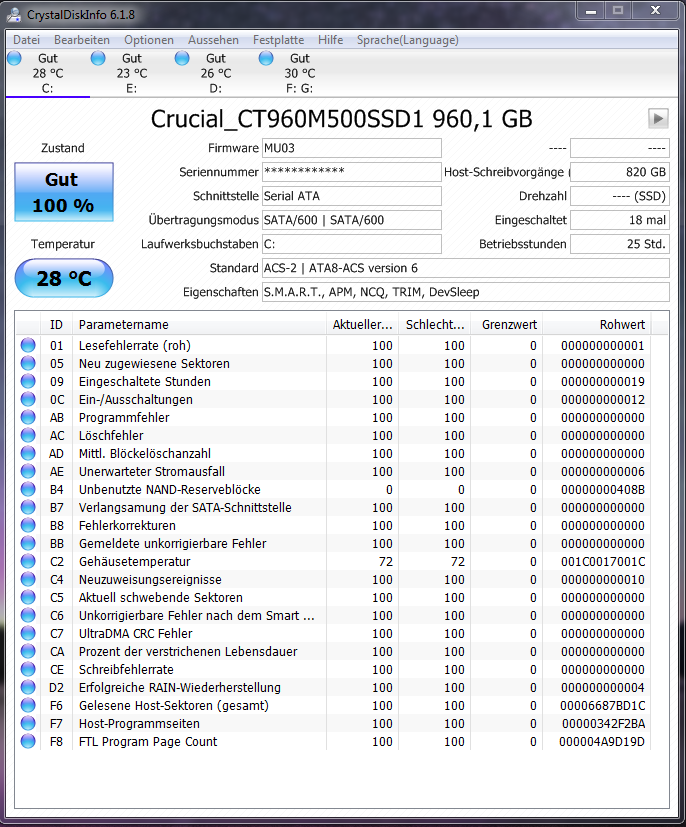Click status icon of Fehlerkorrekturen row
Image resolution: width=686 pixels, height=827 pixels.
click(28, 525)
